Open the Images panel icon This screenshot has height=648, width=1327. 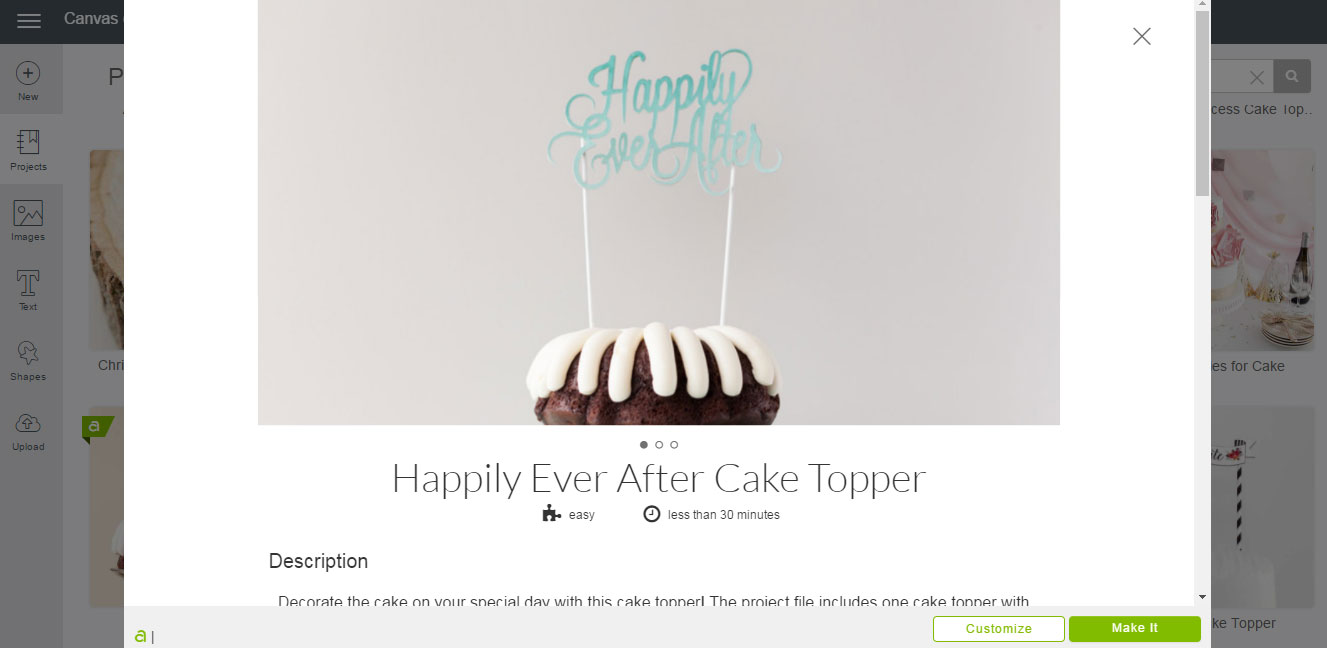coord(28,213)
